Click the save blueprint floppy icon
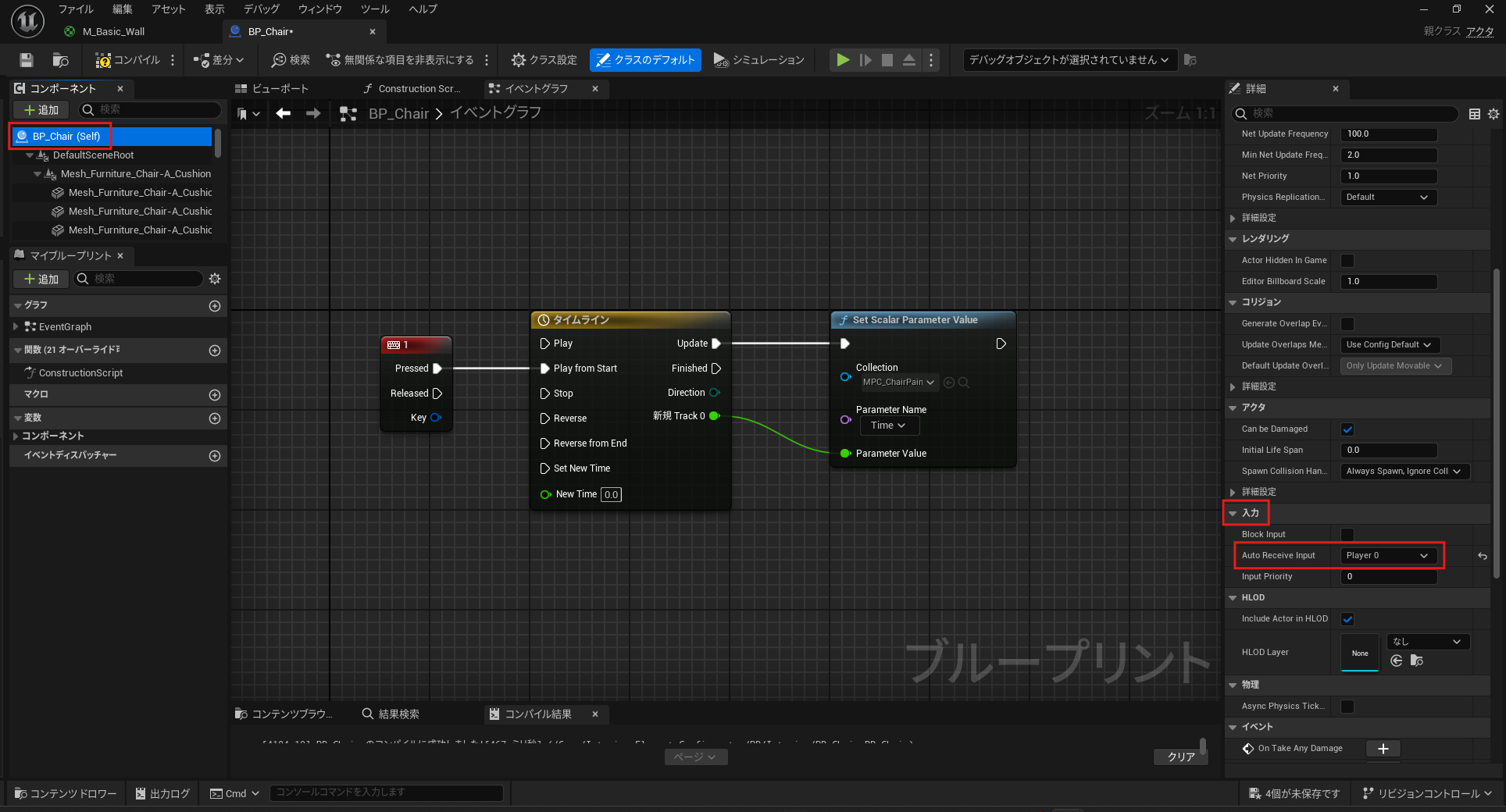Image resolution: width=1506 pixels, height=812 pixels. pyautogui.click(x=27, y=60)
